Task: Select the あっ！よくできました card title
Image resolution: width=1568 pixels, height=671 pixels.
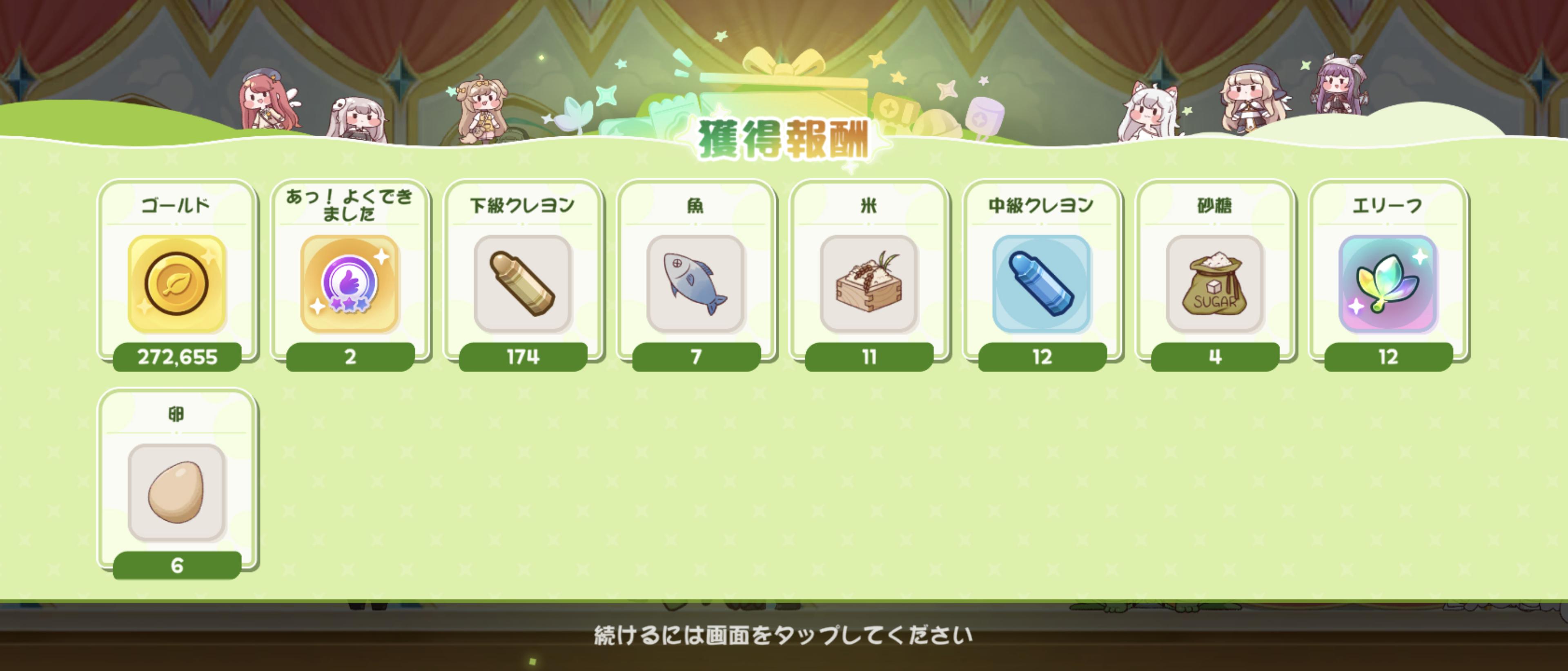Action: coord(350,205)
